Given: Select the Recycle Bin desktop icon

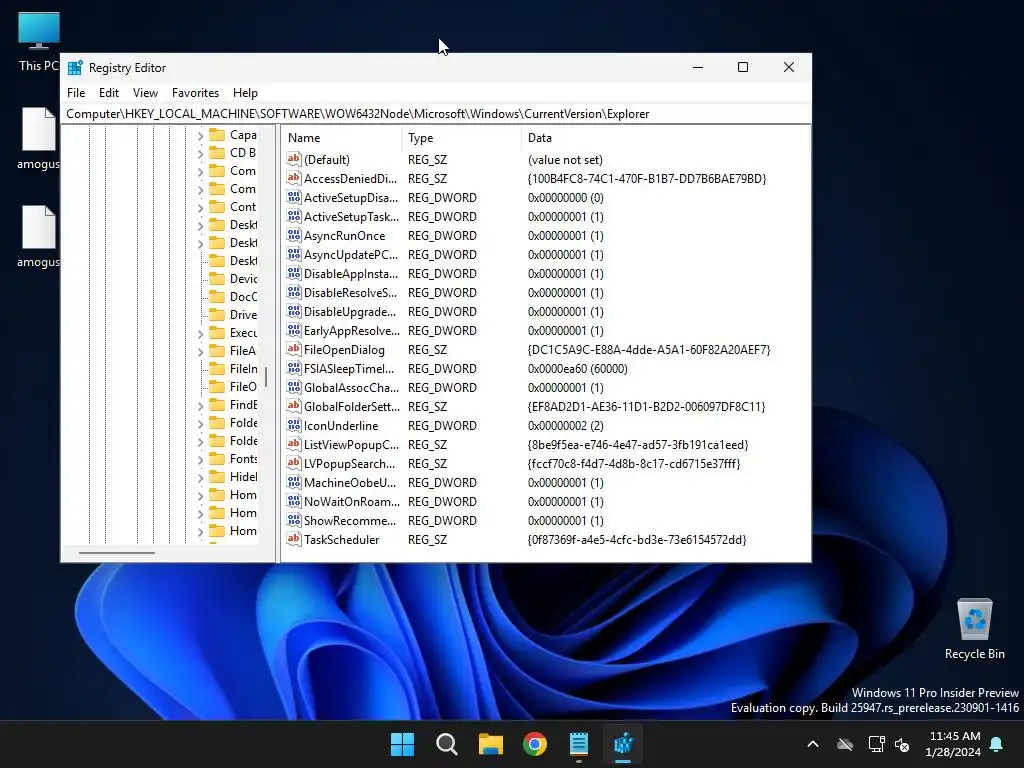Looking at the screenshot, I should [974, 629].
